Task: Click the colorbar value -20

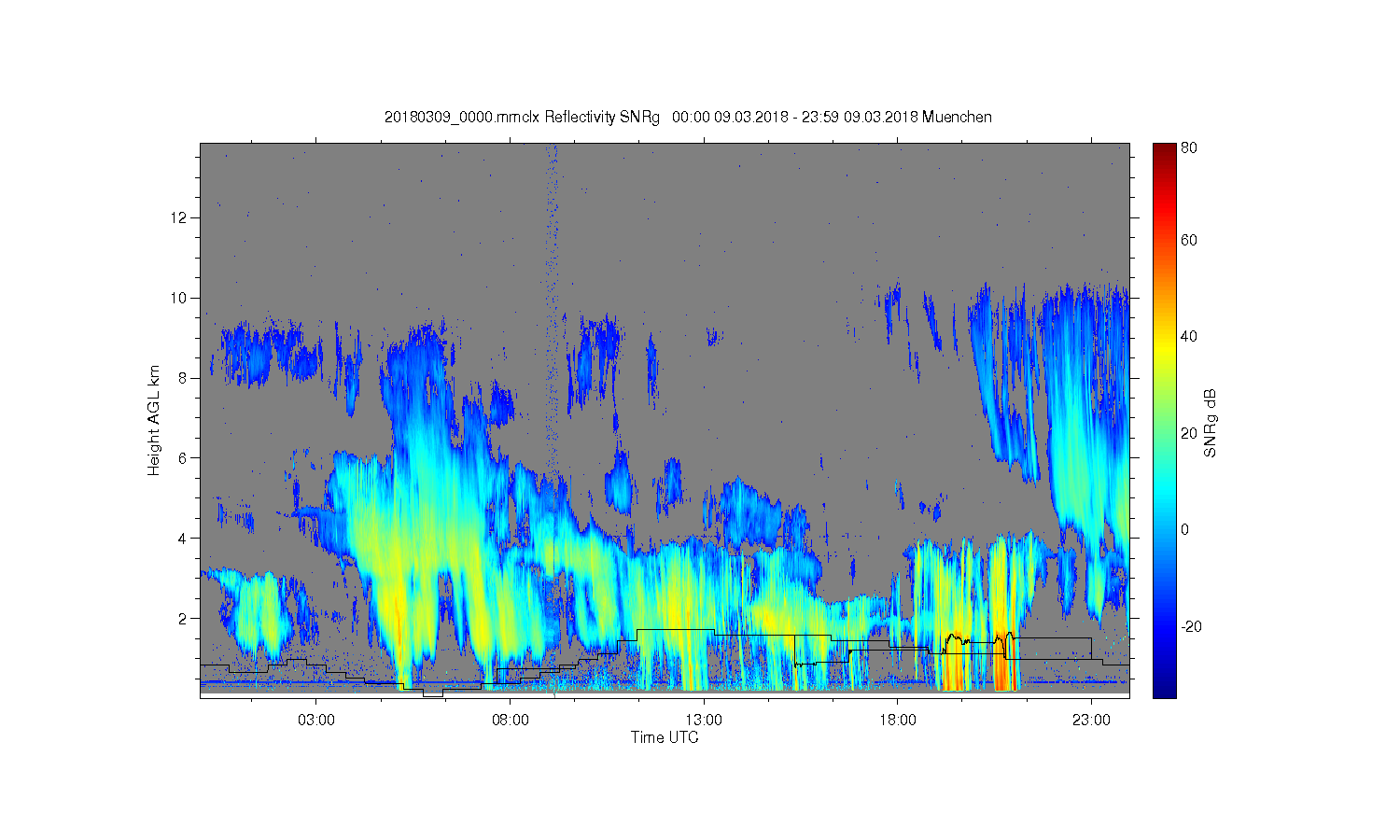Action: (1191, 626)
